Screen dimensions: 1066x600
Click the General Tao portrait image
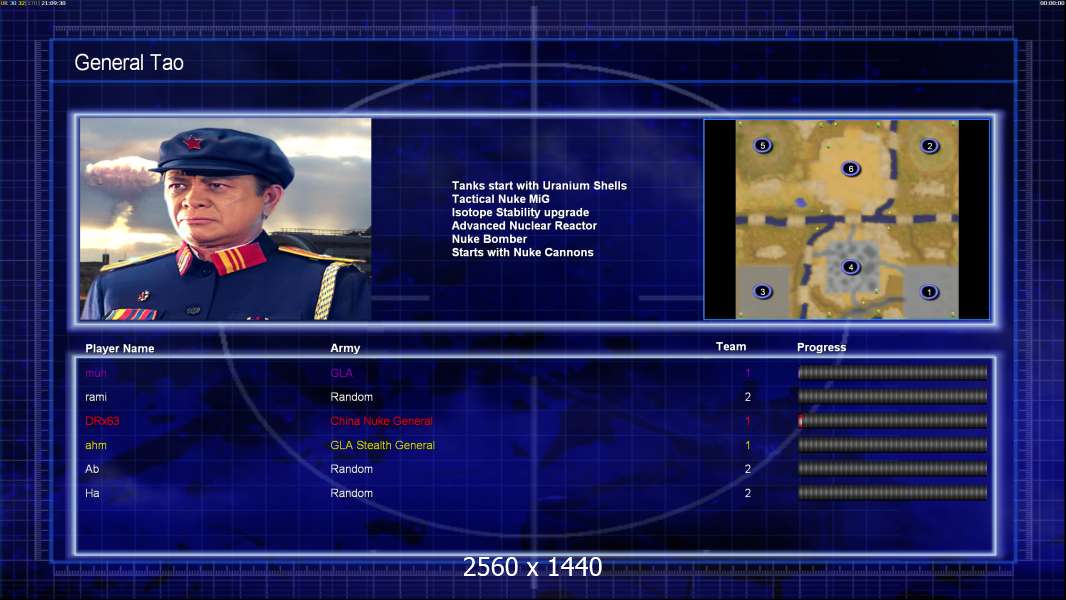[226, 219]
